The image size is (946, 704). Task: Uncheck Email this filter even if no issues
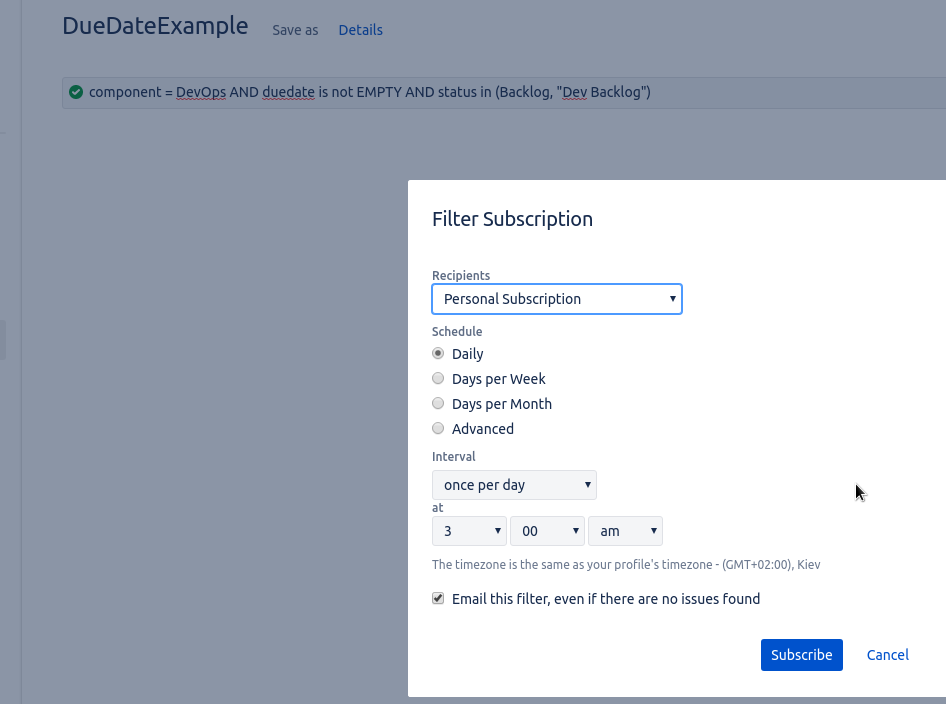[438, 598]
